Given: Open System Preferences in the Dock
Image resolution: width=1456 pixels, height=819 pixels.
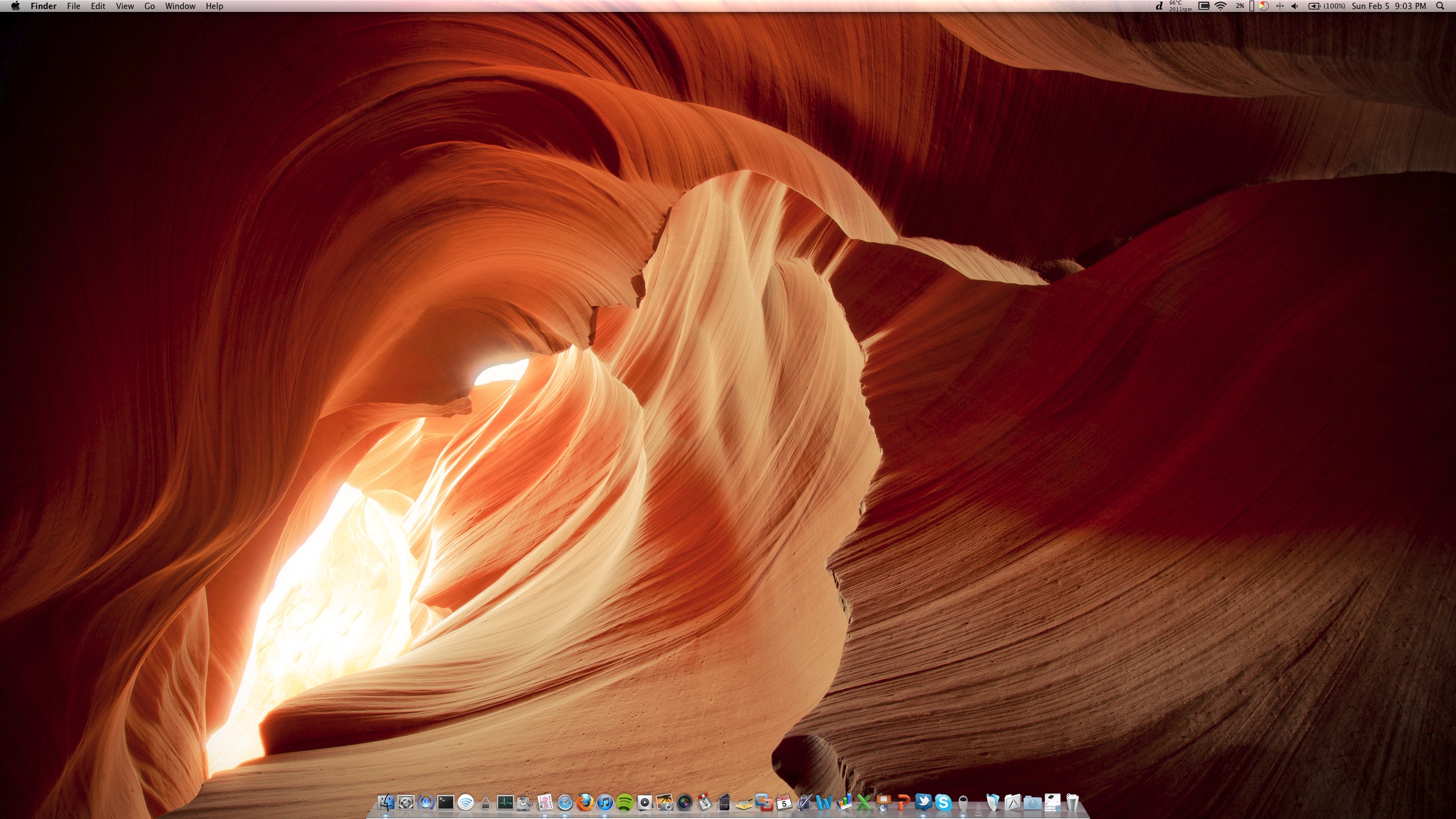Looking at the screenshot, I should [x=406, y=803].
